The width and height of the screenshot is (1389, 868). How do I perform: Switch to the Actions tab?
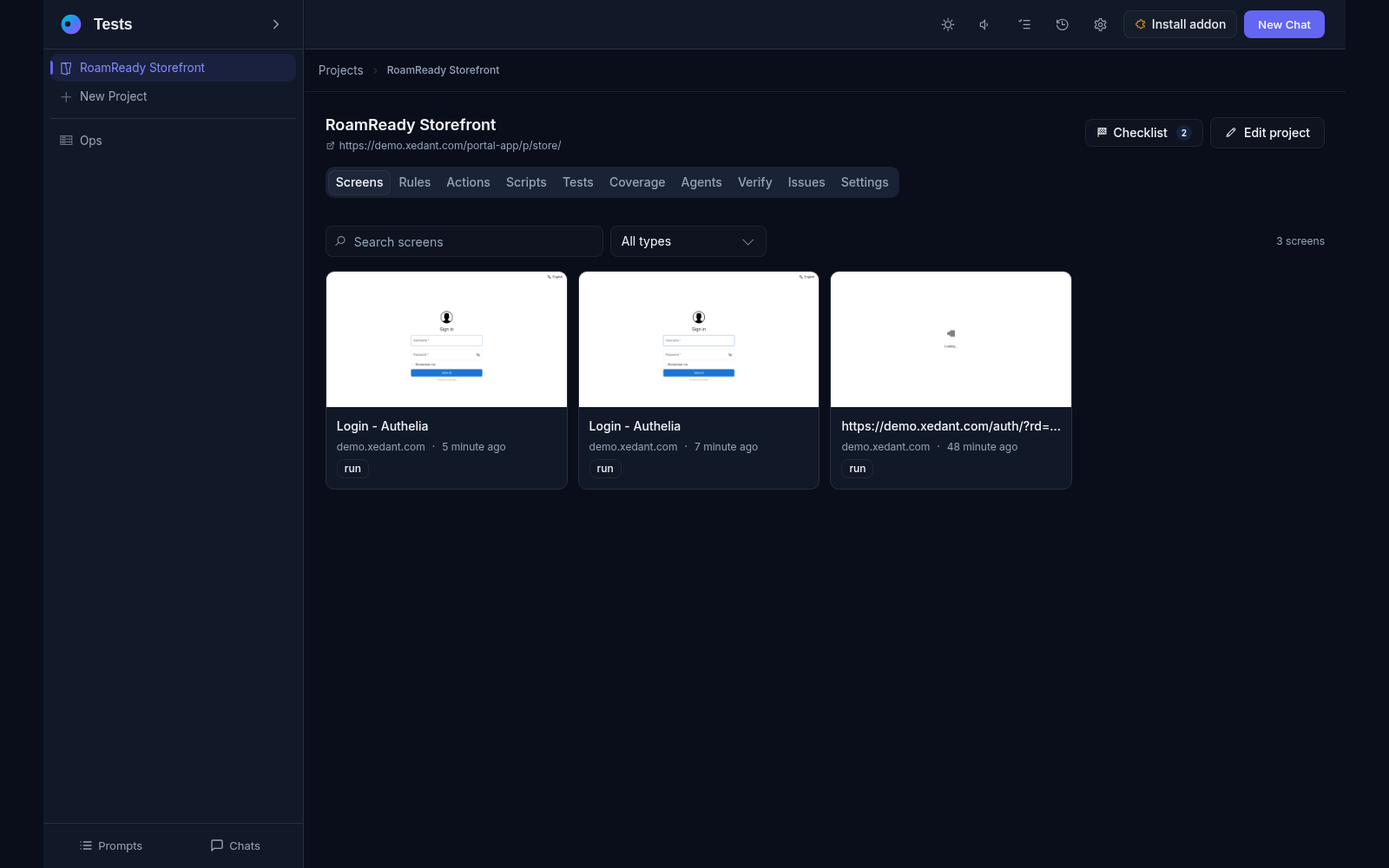[x=468, y=182]
